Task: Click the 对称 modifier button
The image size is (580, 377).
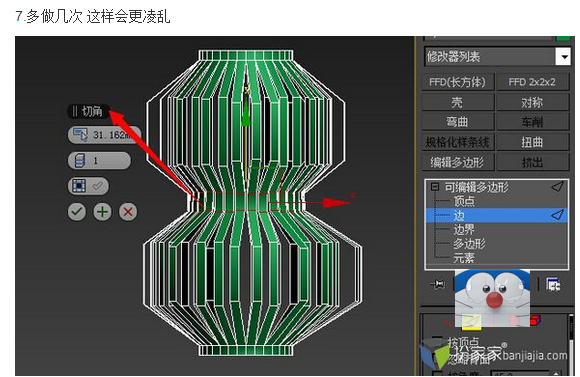Action: [532, 102]
